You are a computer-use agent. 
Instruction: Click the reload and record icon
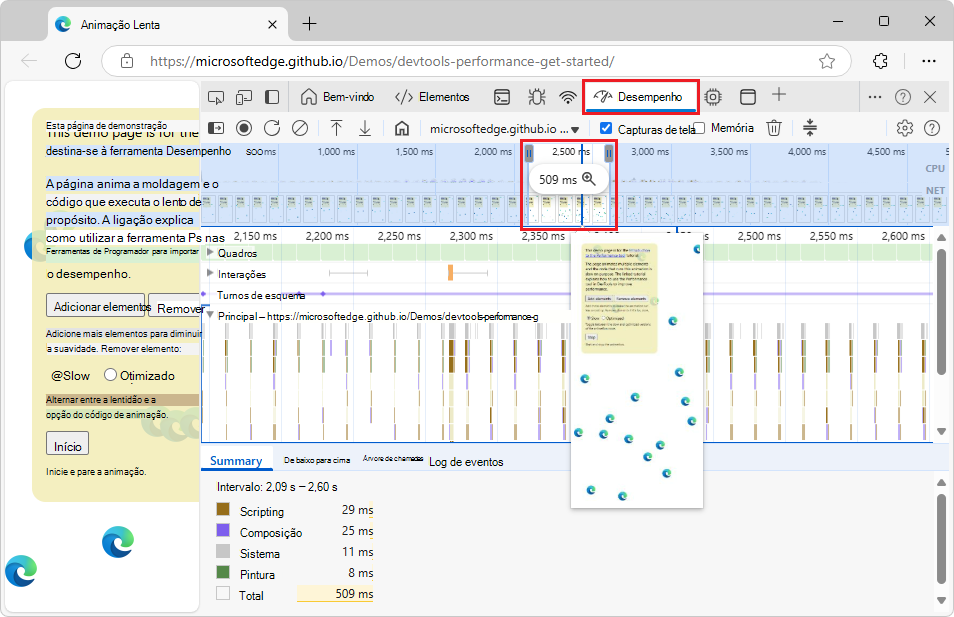pyautogui.click(x=272, y=128)
